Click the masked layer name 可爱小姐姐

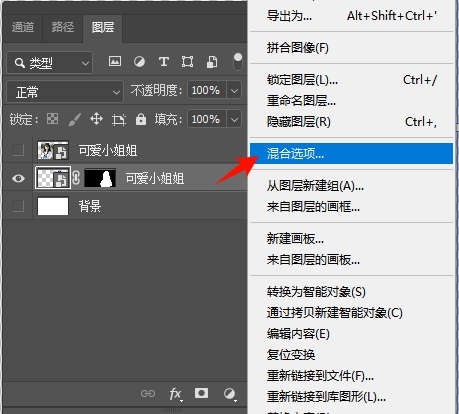[155, 178]
